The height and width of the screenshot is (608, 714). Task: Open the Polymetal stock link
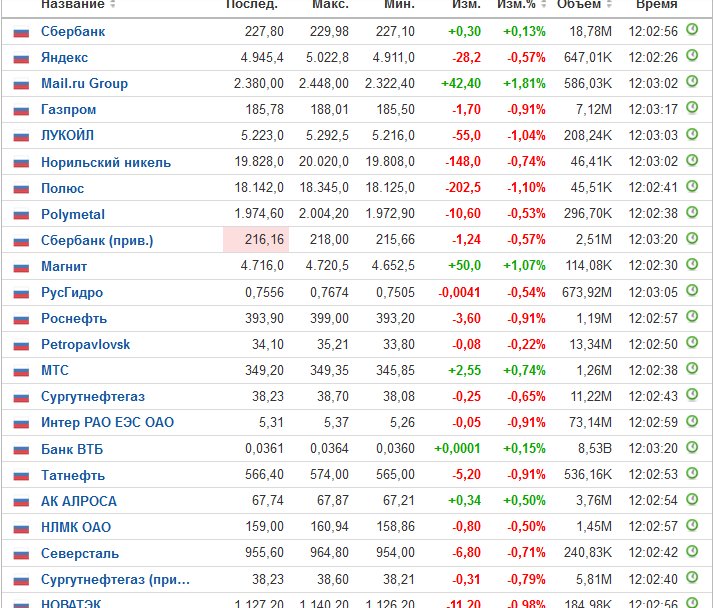click(73, 214)
